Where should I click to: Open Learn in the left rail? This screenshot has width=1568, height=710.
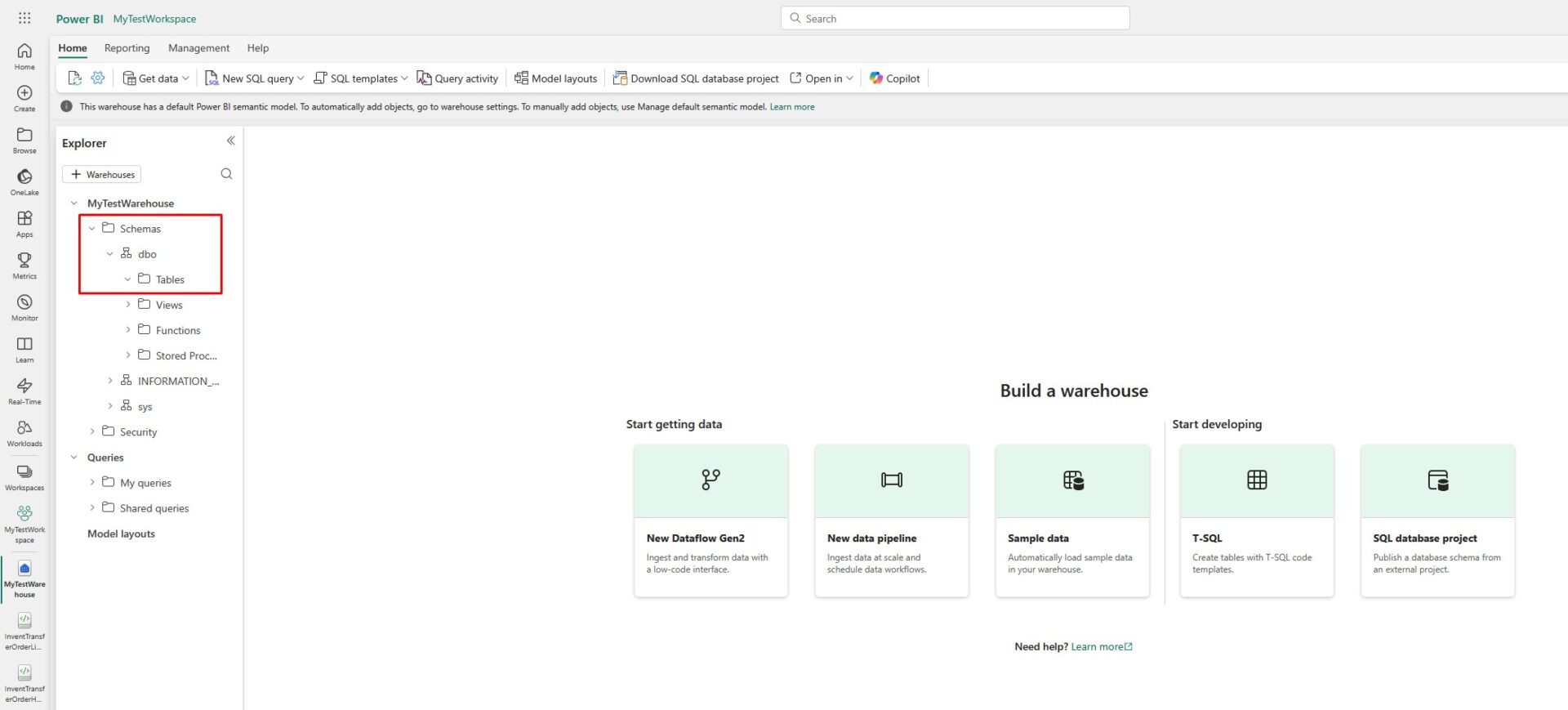point(24,350)
